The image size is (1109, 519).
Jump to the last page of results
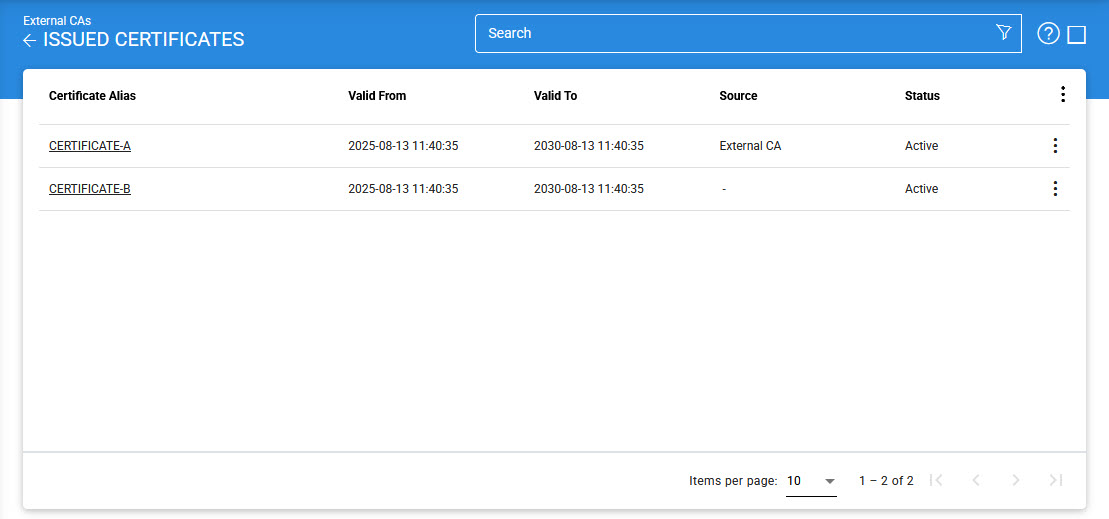[1055, 480]
